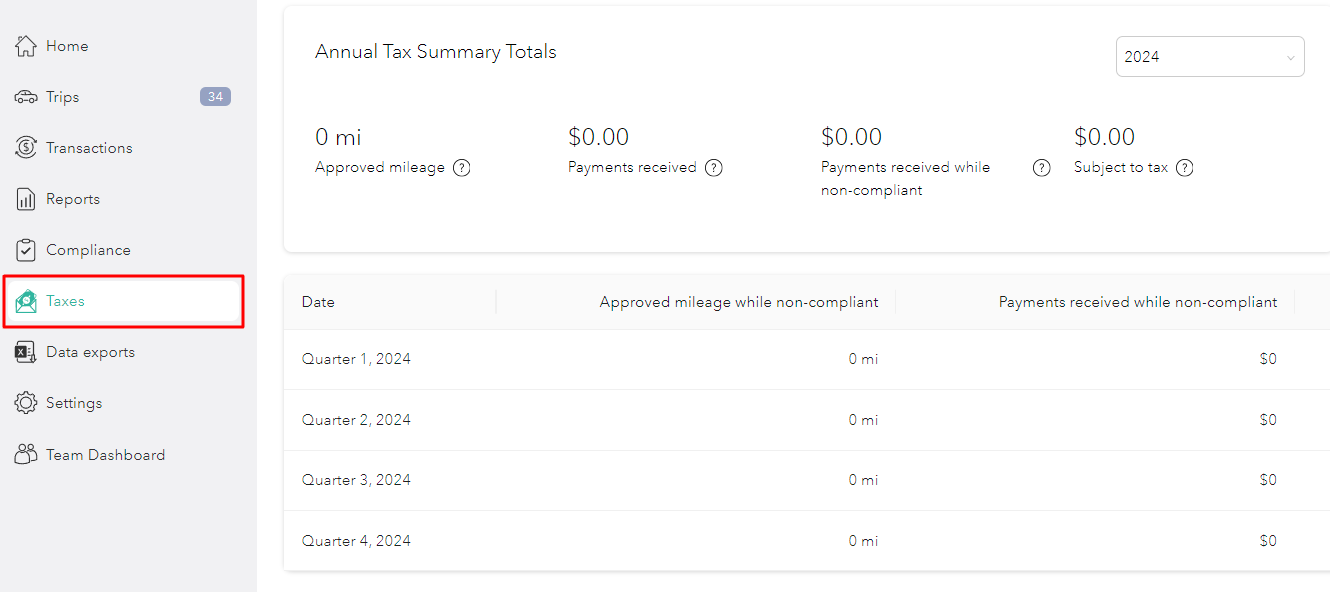Click help icon for non-compliant payments
Screen dimensions: 1330x592
tap(1041, 168)
